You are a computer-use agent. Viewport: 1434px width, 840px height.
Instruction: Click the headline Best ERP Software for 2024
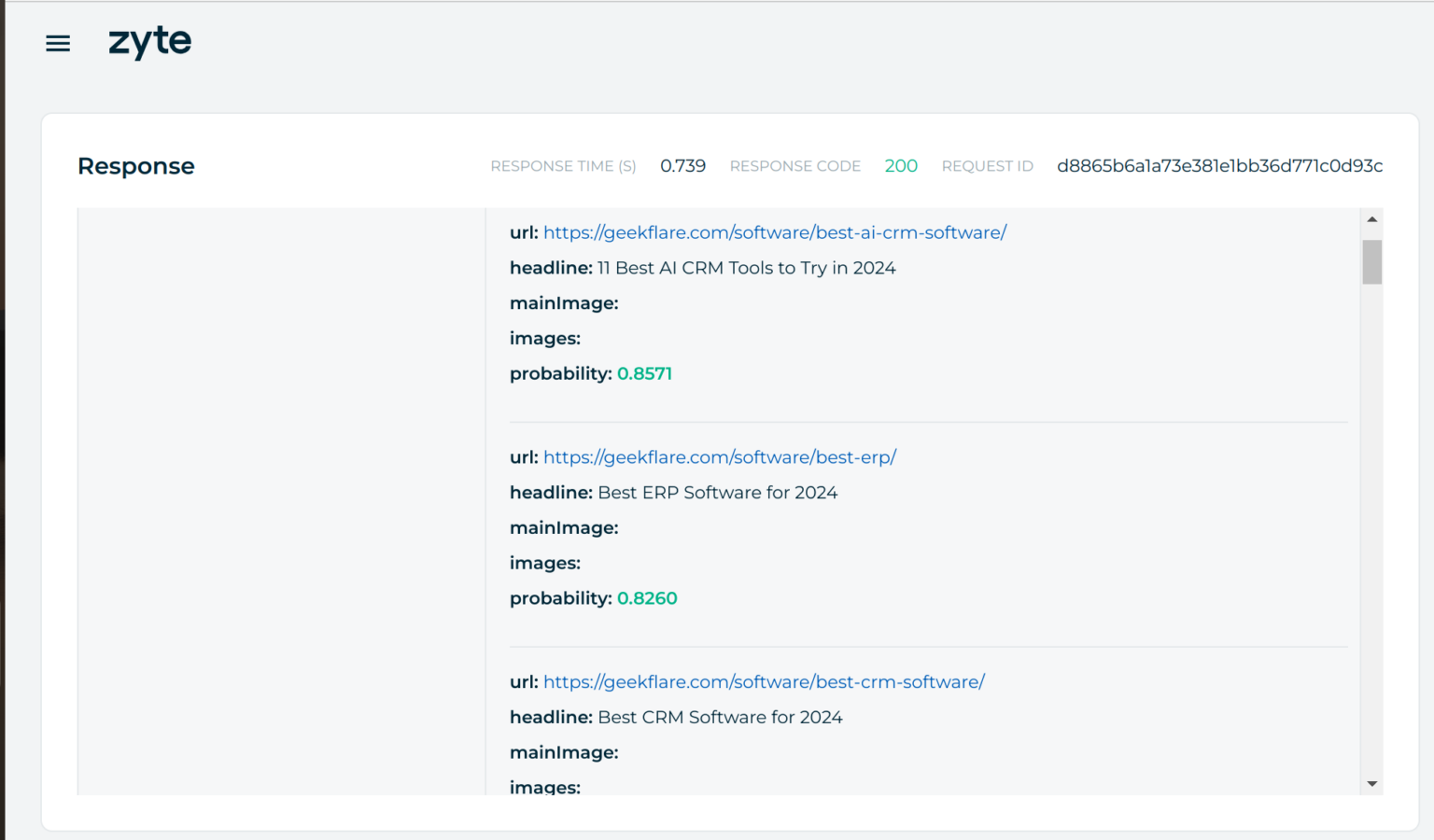tap(717, 492)
